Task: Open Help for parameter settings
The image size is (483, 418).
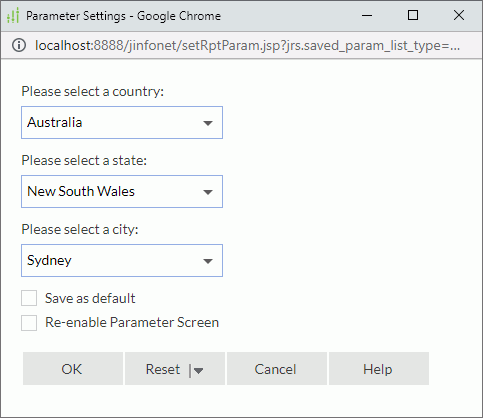Action: pos(379,369)
